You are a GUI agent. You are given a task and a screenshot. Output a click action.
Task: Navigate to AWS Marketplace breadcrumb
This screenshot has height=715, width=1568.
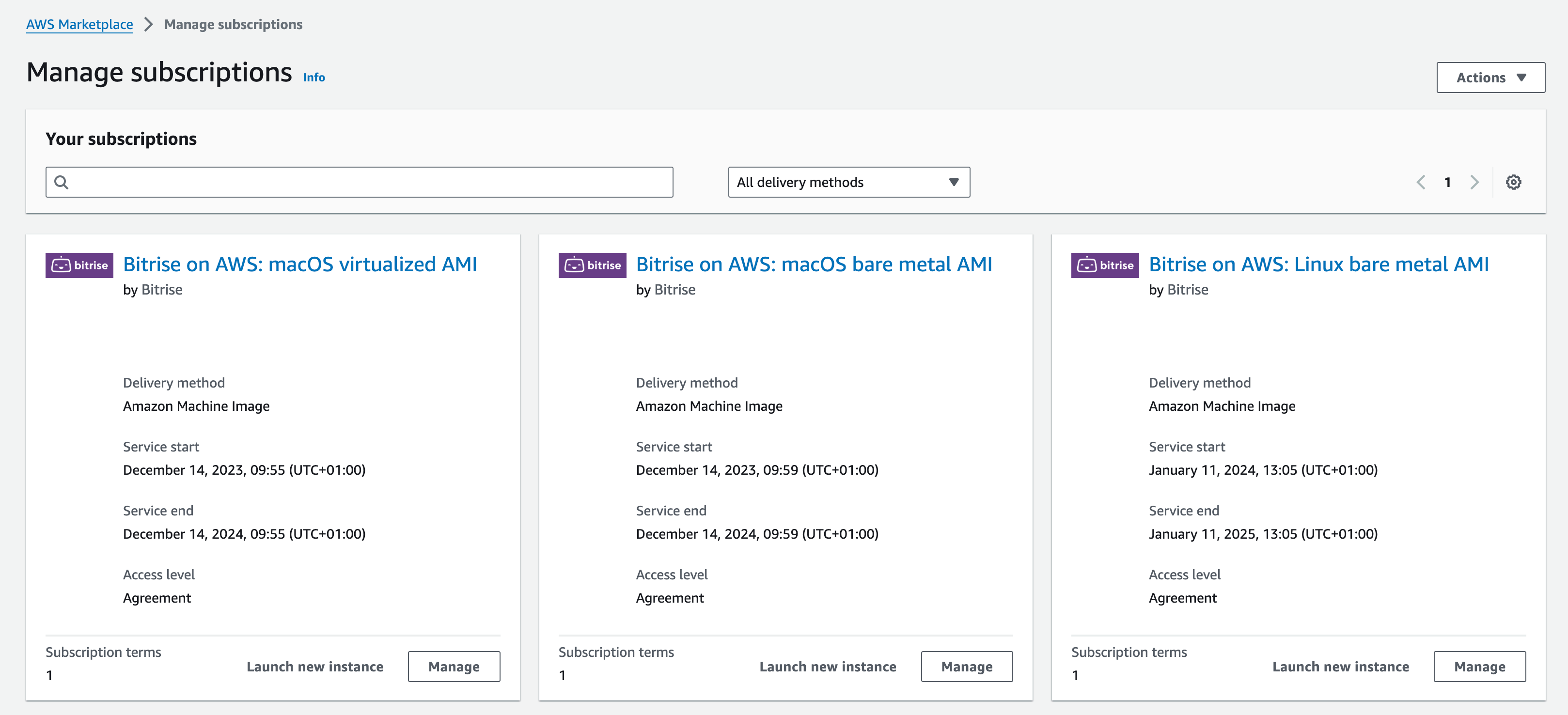(x=79, y=24)
